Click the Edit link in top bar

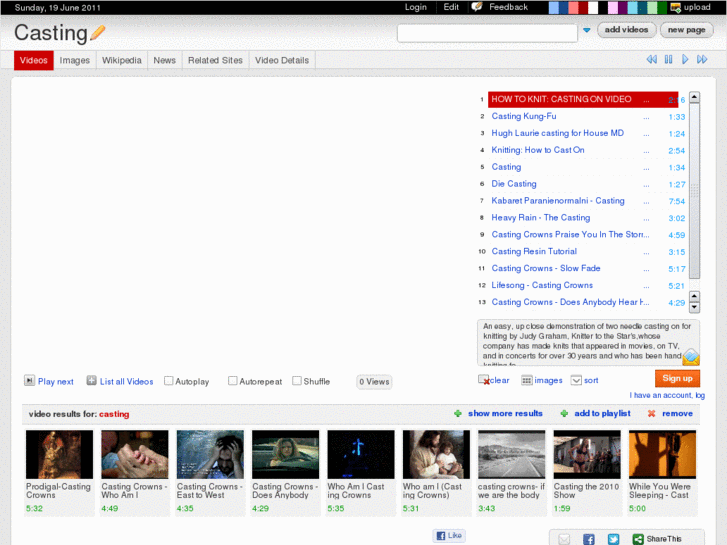pyautogui.click(x=451, y=7)
